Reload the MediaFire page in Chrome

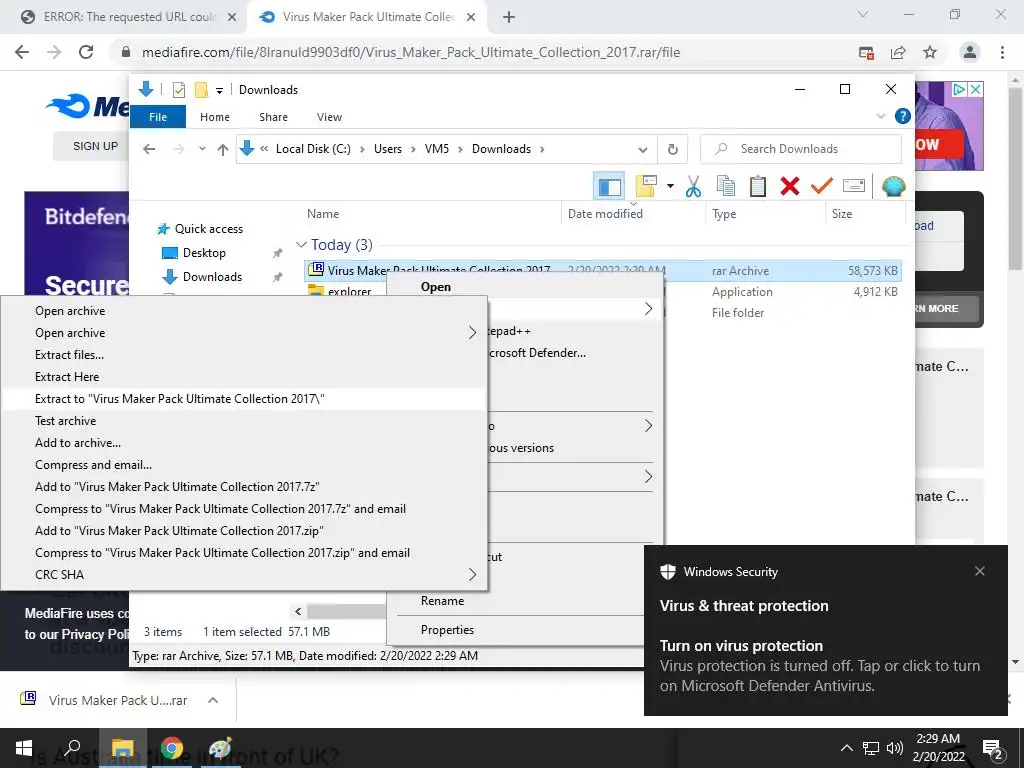tap(86, 52)
